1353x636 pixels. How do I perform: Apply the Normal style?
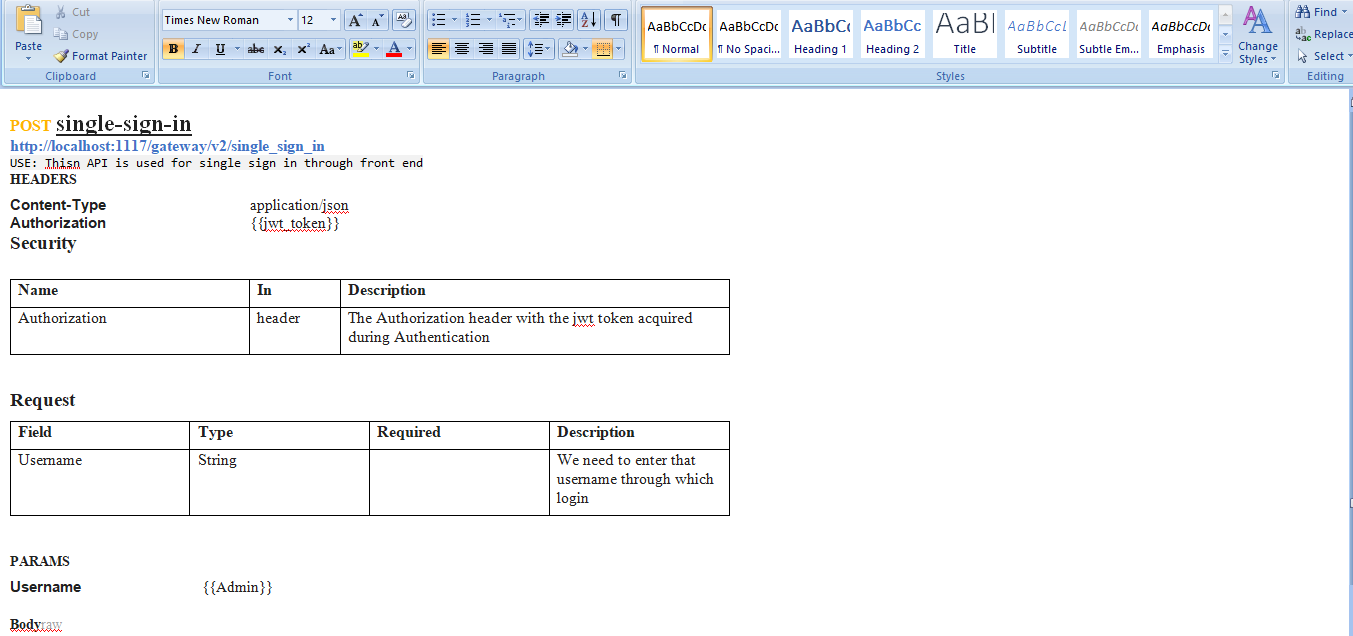click(677, 35)
